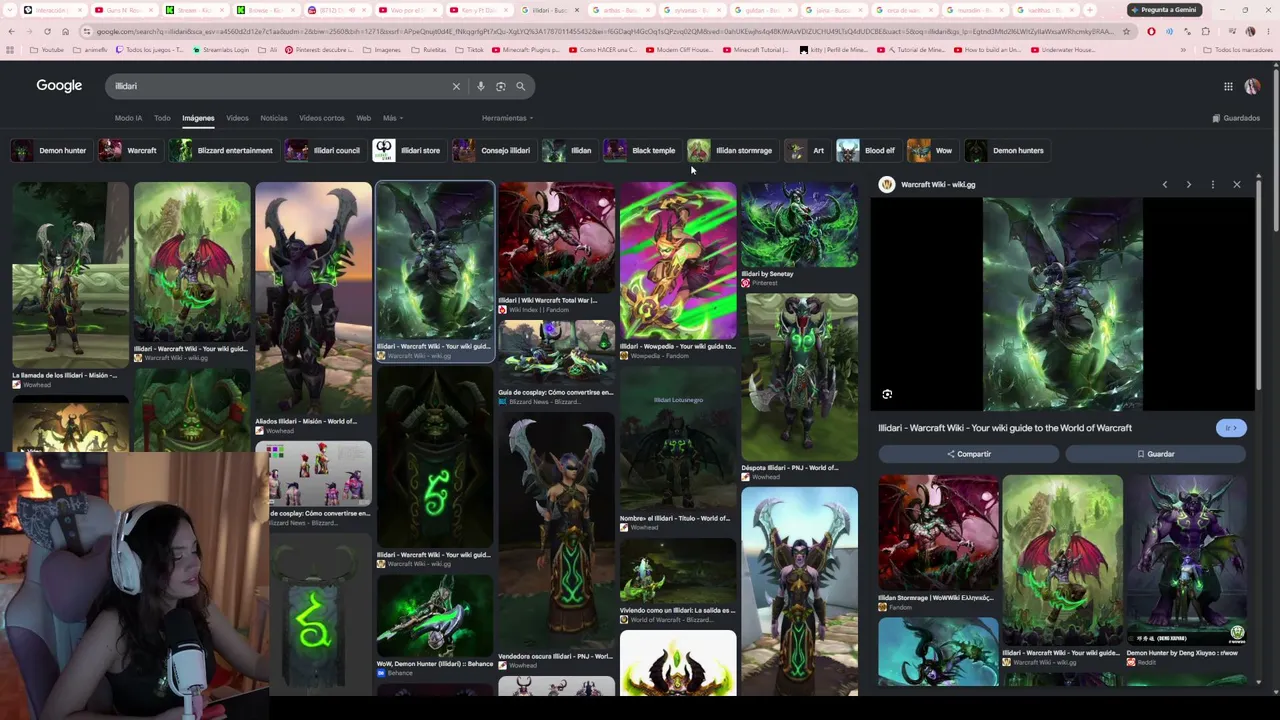The height and width of the screenshot is (720, 1280).
Task: Switch to the Videos cortos tab
Action: (322, 118)
